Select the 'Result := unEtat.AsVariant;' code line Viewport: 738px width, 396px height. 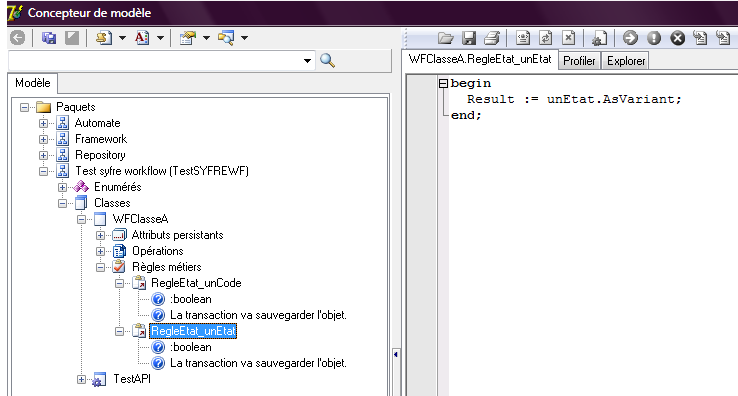pos(574,99)
